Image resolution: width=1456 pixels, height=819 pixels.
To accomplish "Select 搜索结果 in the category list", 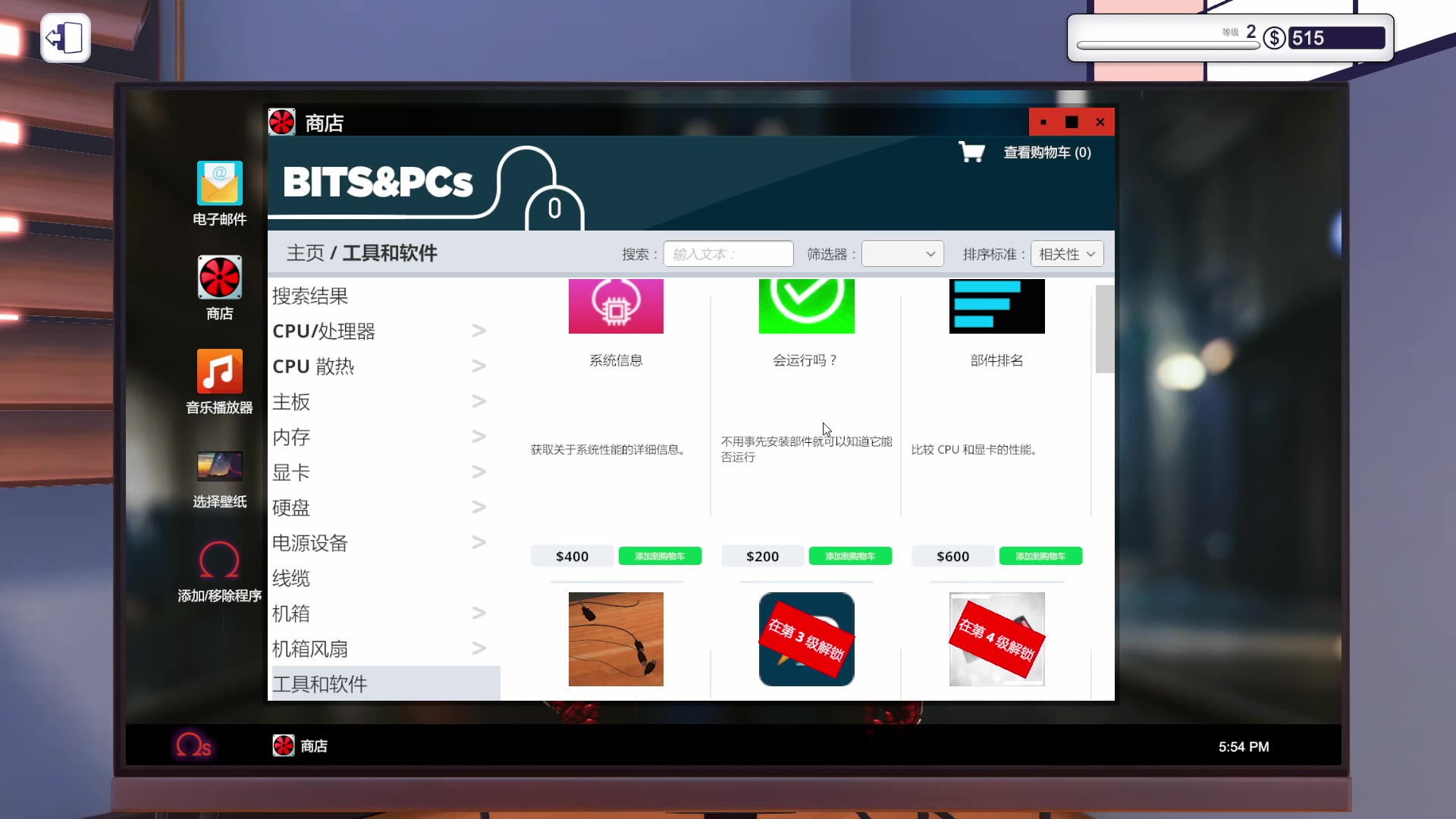I will tap(310, 296).
